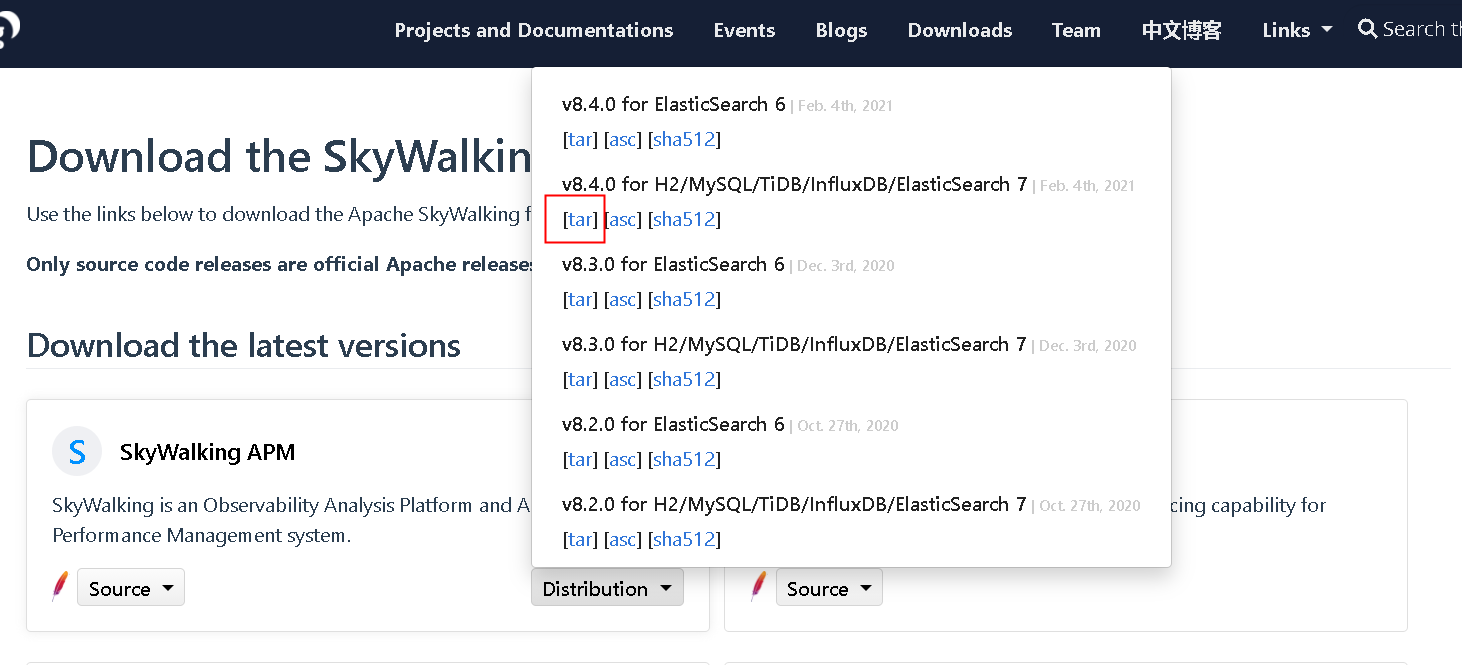The image size is (1462, 665).
Task: Open the 中文博客 navigation link
Action: [x=1181, y=30]
